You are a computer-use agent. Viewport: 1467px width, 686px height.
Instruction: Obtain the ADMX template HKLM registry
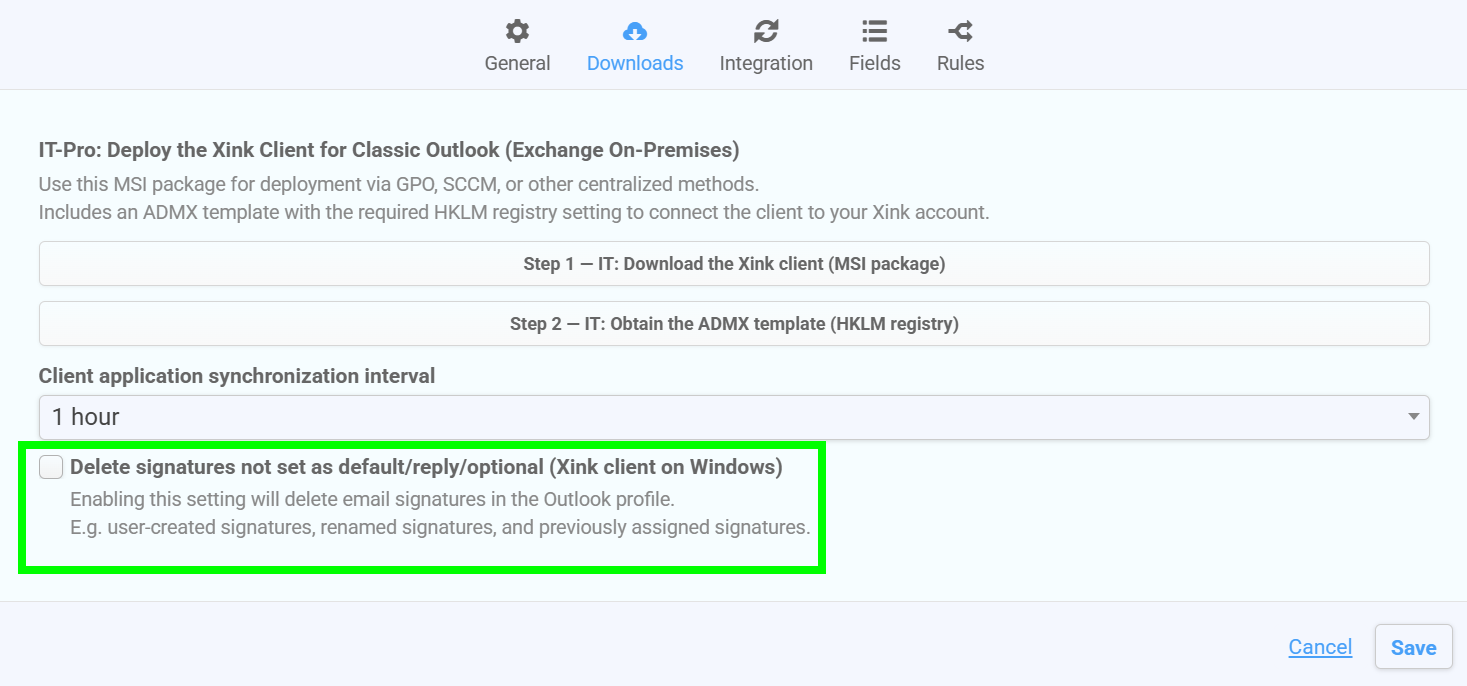[734, 324]
